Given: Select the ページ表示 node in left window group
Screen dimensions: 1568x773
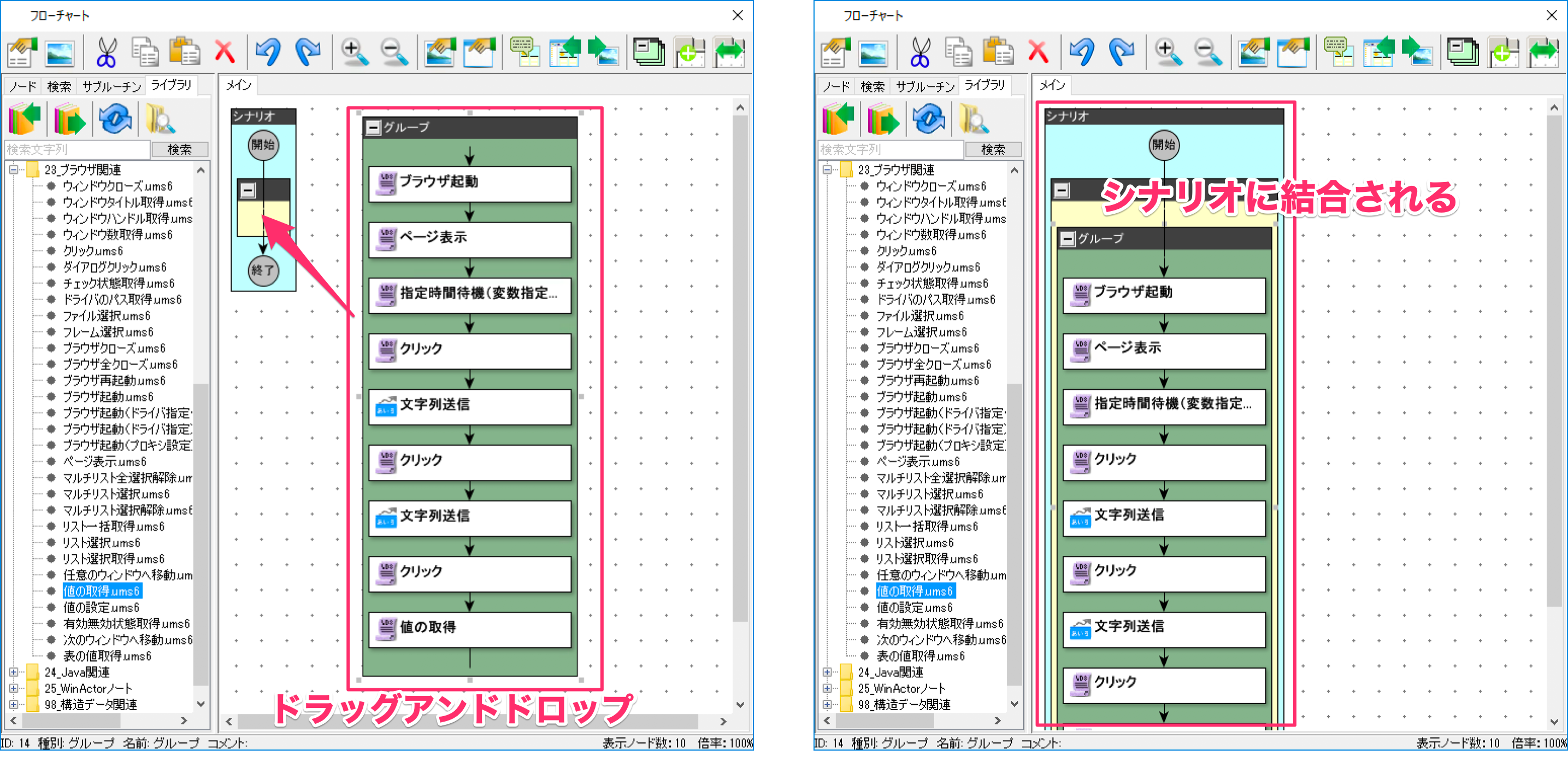Looking at the screenshot, I should coord(470,239).
